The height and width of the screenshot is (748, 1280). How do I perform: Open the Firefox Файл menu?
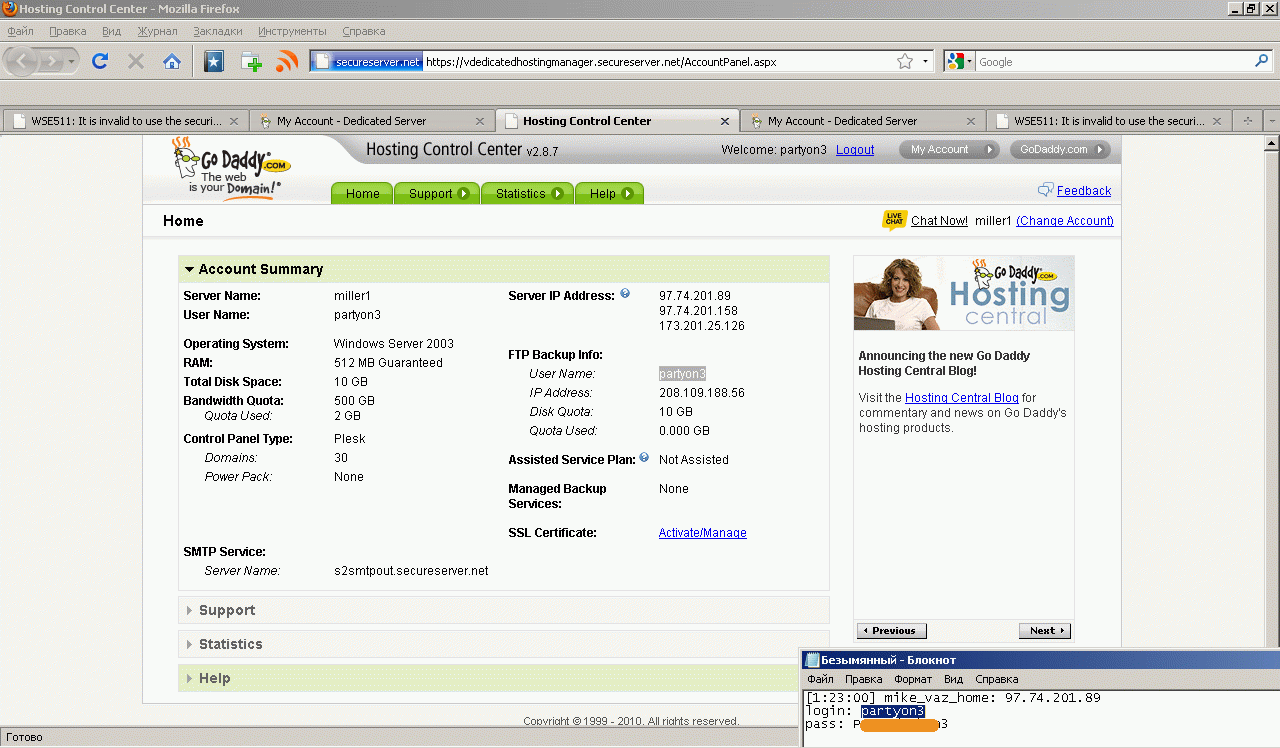20,31
